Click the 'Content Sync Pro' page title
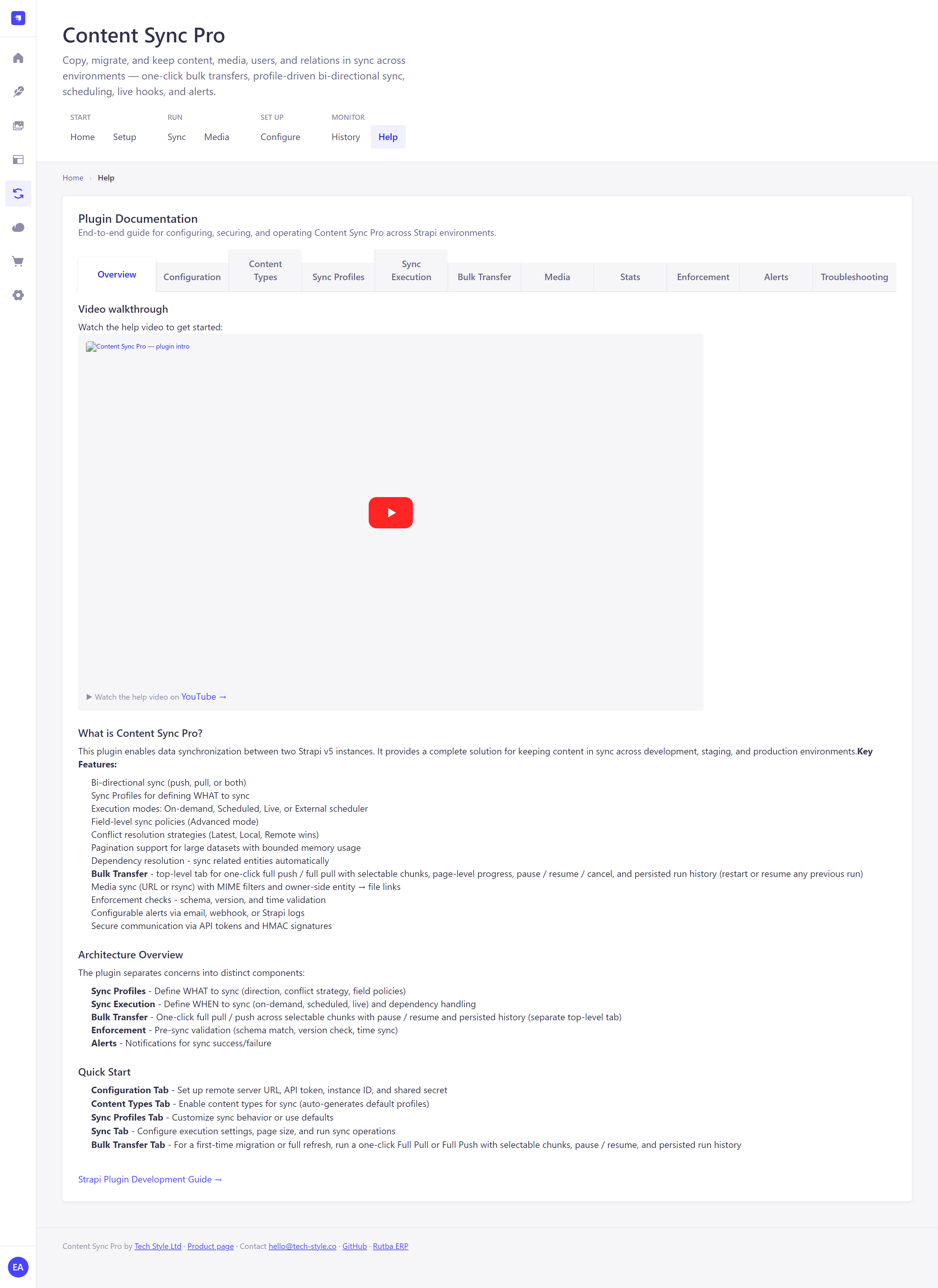The image size is (938, 1288). 144,35
